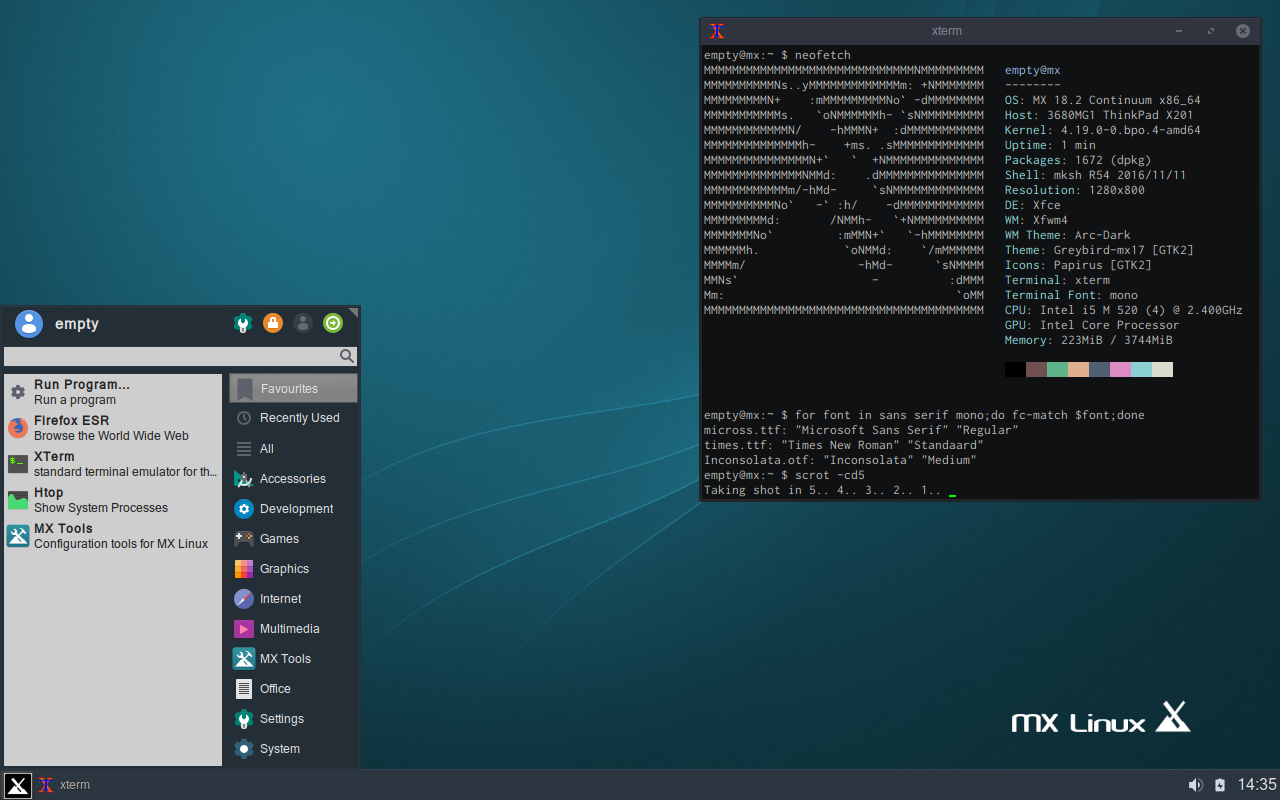
Task: Browse the Office category
Action: [x=293, y=689]
